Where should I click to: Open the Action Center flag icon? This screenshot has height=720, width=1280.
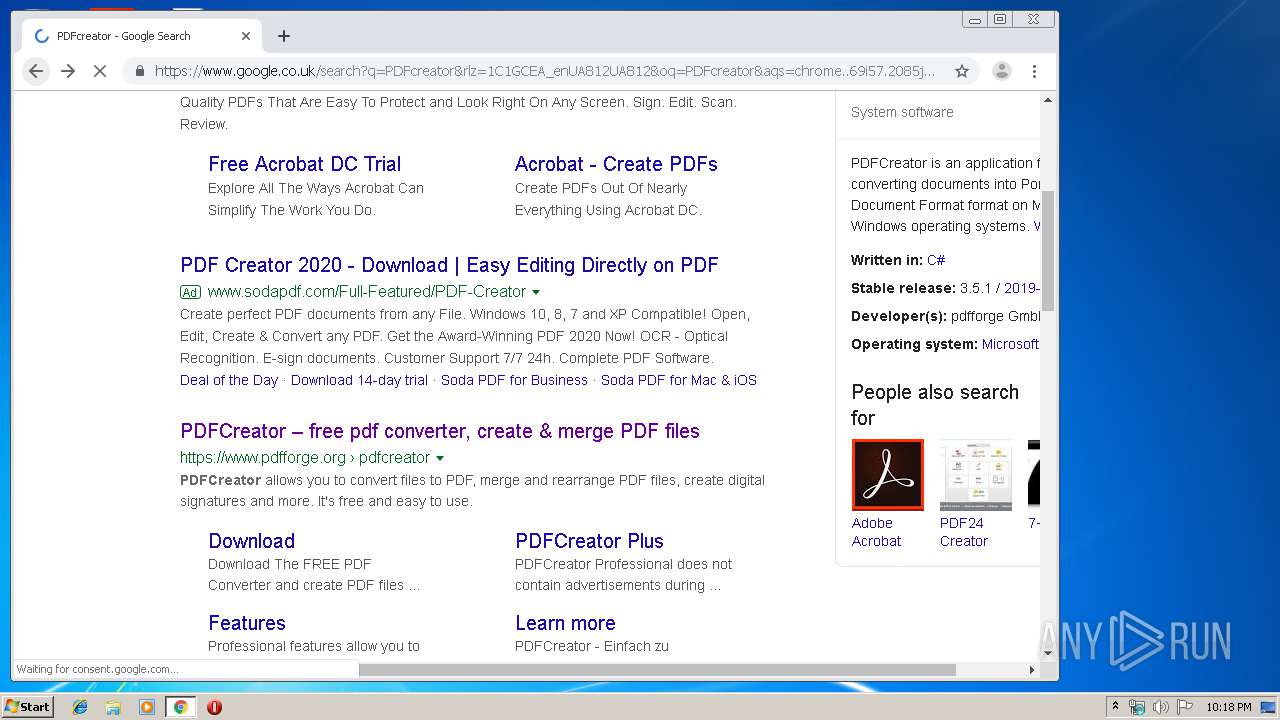1185,707
